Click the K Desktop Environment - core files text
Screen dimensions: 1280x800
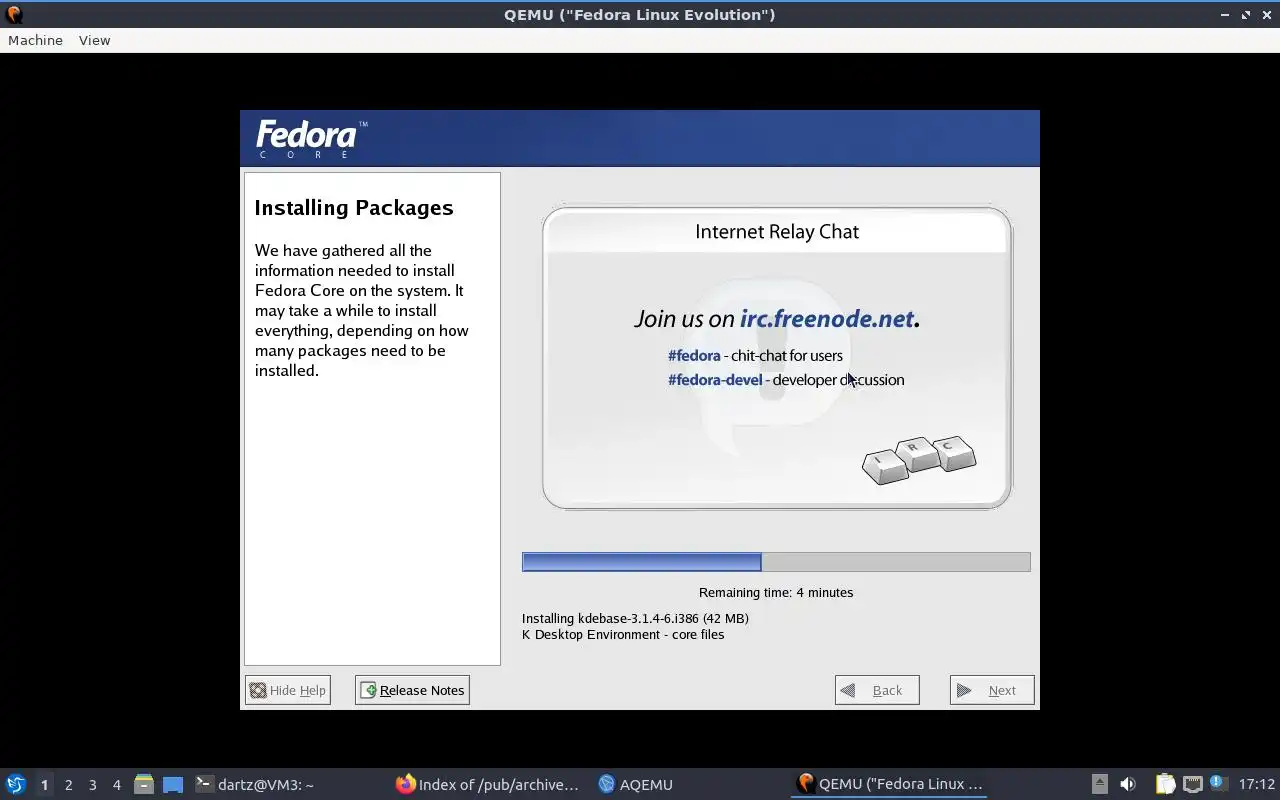click(623, 634)
